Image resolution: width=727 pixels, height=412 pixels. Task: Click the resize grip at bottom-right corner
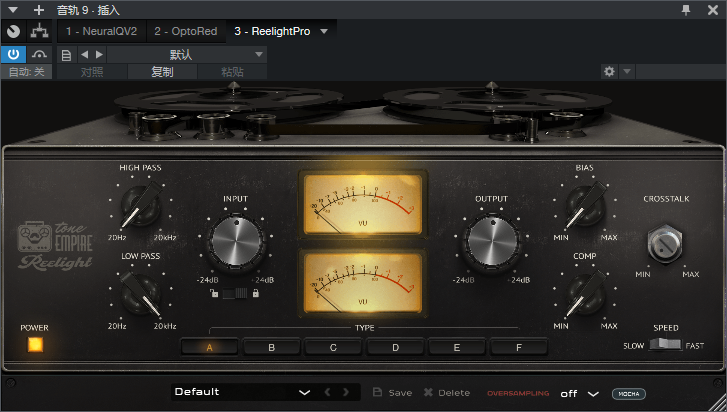718,403
